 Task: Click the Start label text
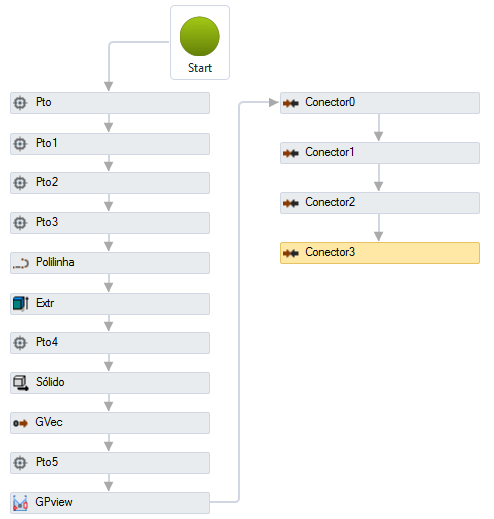tap(200, 68)
